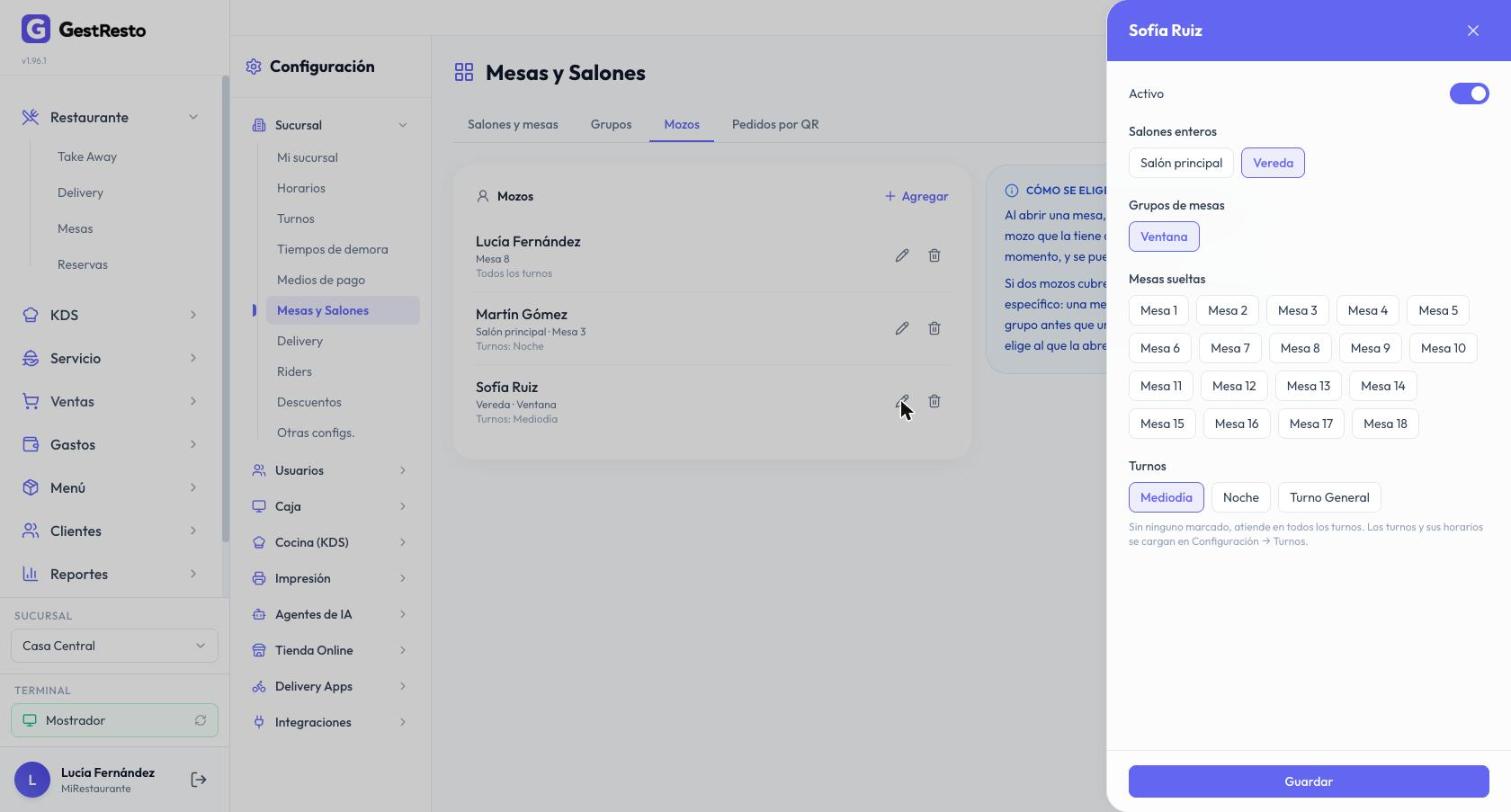This screenshot has height=812, width=1511.
Task: Click the Impresión printer icon
Action: pyautogui.click(x=259, y=579)
